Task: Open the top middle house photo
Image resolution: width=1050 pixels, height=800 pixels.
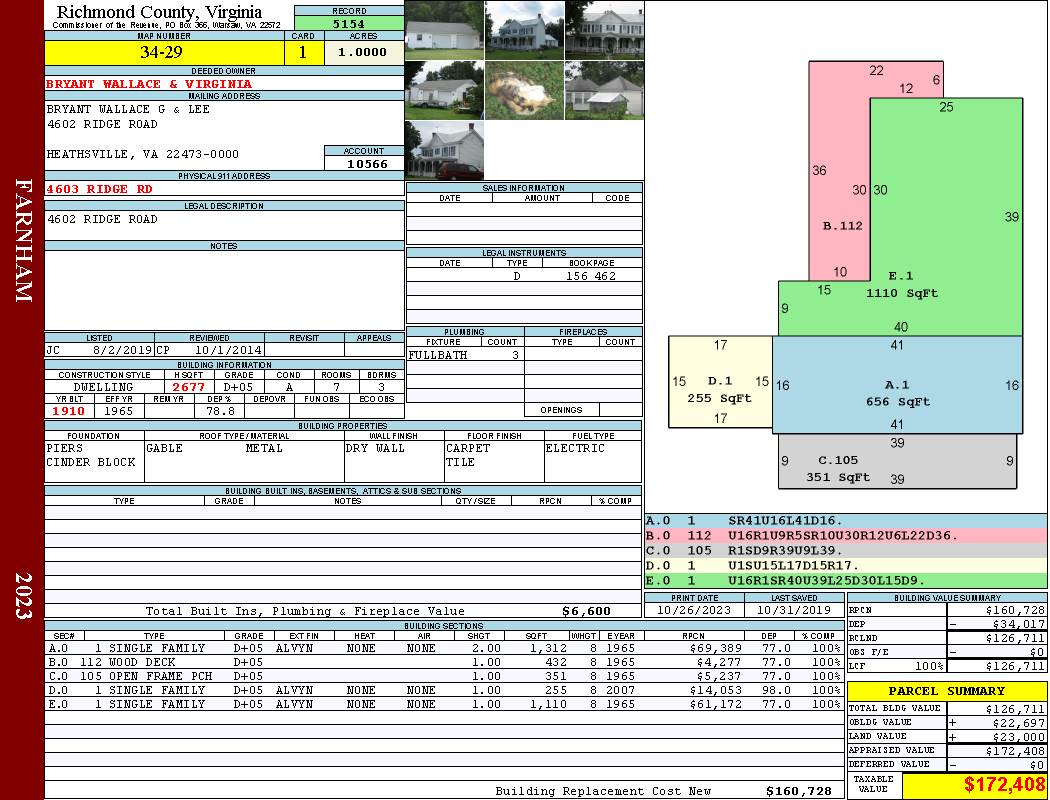Action: [524, 30]
